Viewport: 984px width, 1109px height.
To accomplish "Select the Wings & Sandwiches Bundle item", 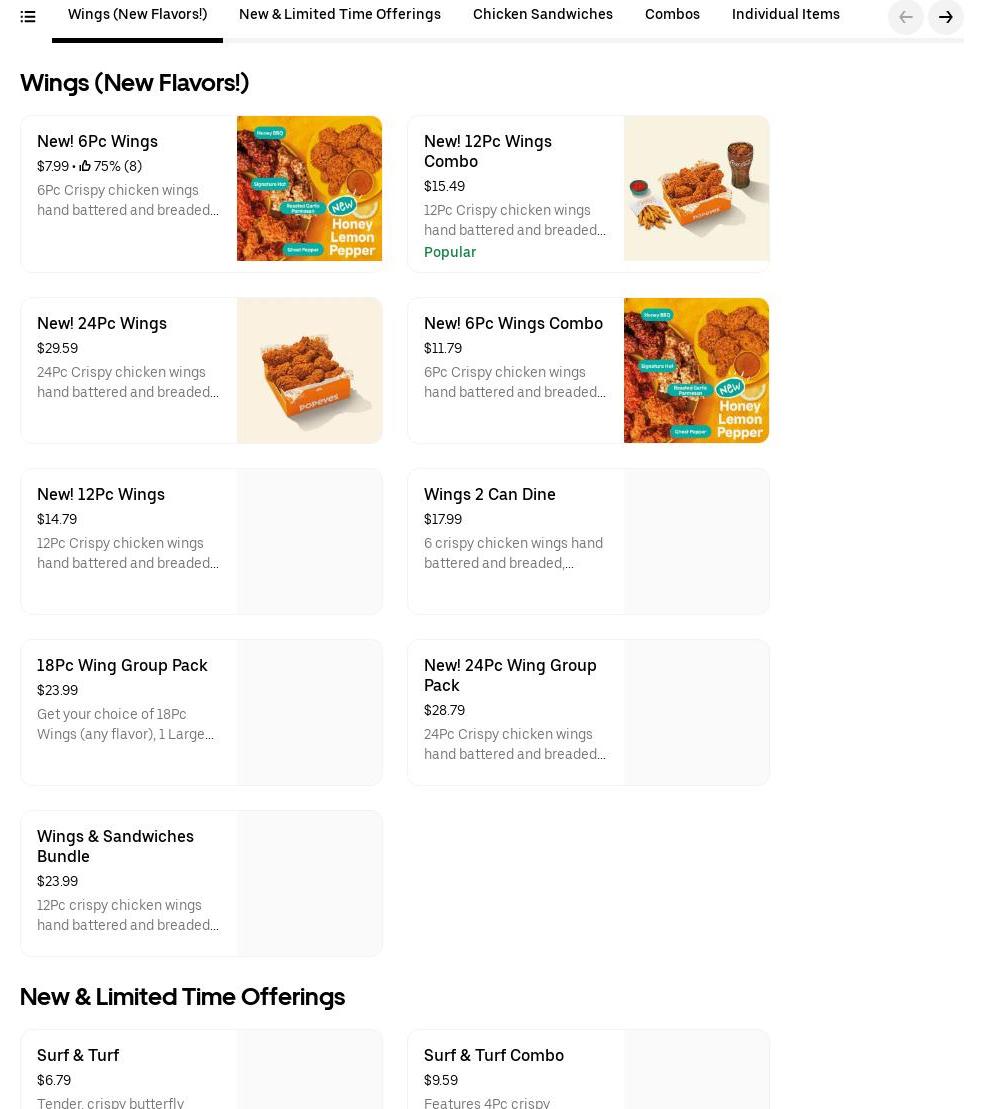I will click(x=115, y=847).
